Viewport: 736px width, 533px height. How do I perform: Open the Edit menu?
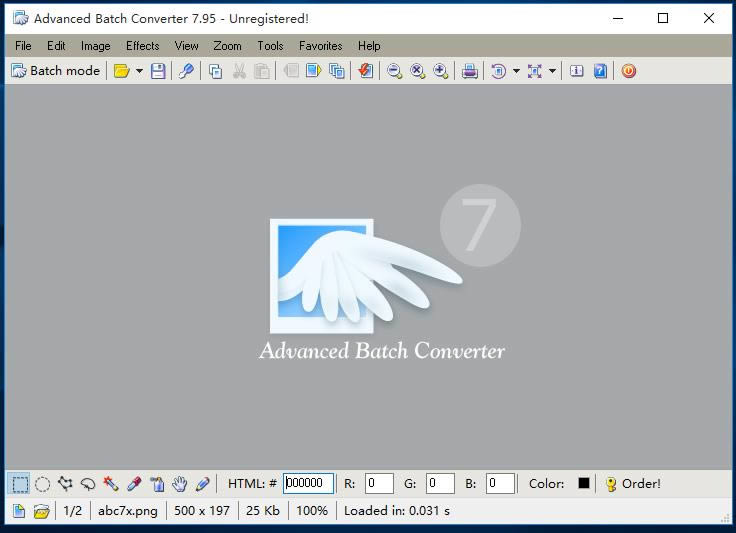56,46
